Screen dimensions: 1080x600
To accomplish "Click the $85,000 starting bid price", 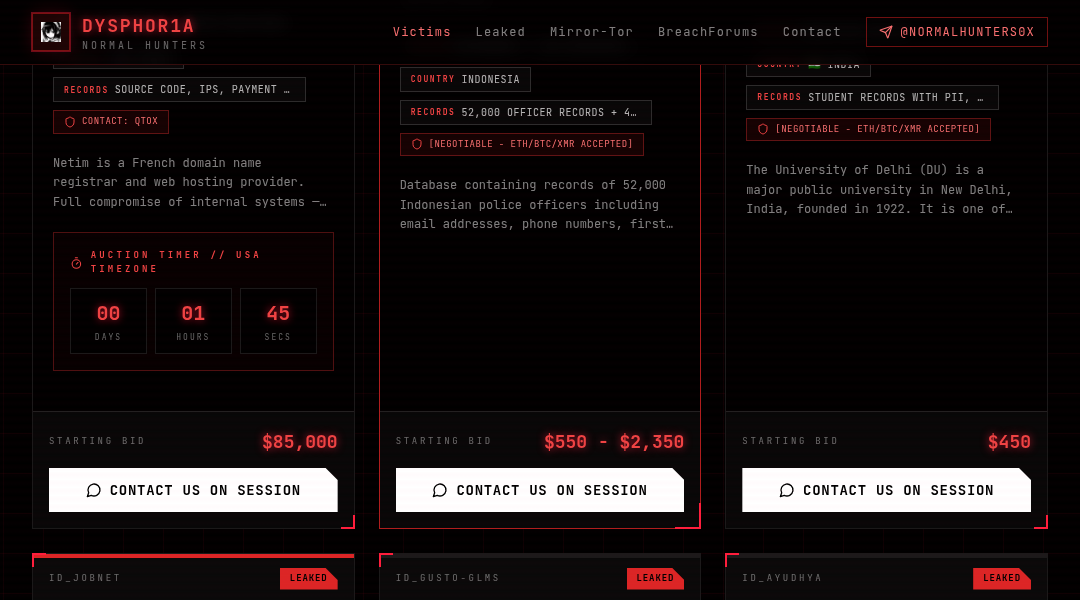I will [300, 442].
